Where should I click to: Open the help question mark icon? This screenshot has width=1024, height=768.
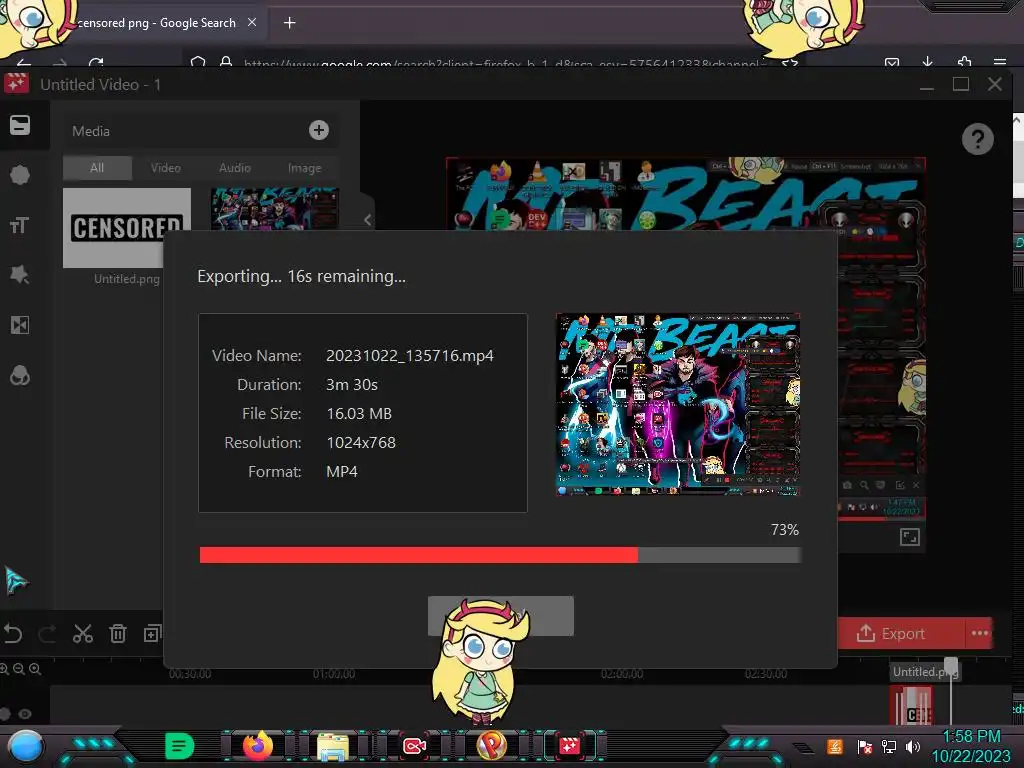tap(978, 138)
